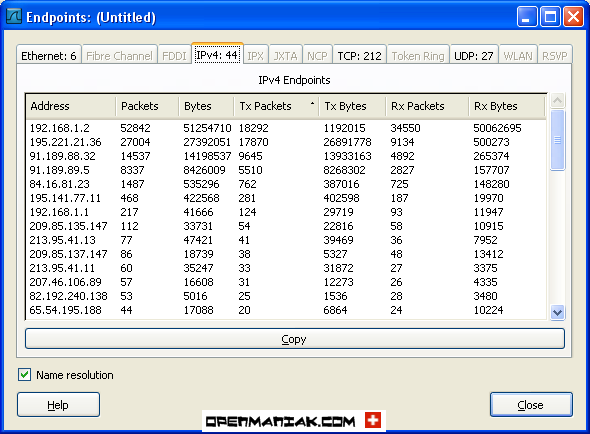
Task: Sort by the Tx Bytes column header
Action: 353,106
